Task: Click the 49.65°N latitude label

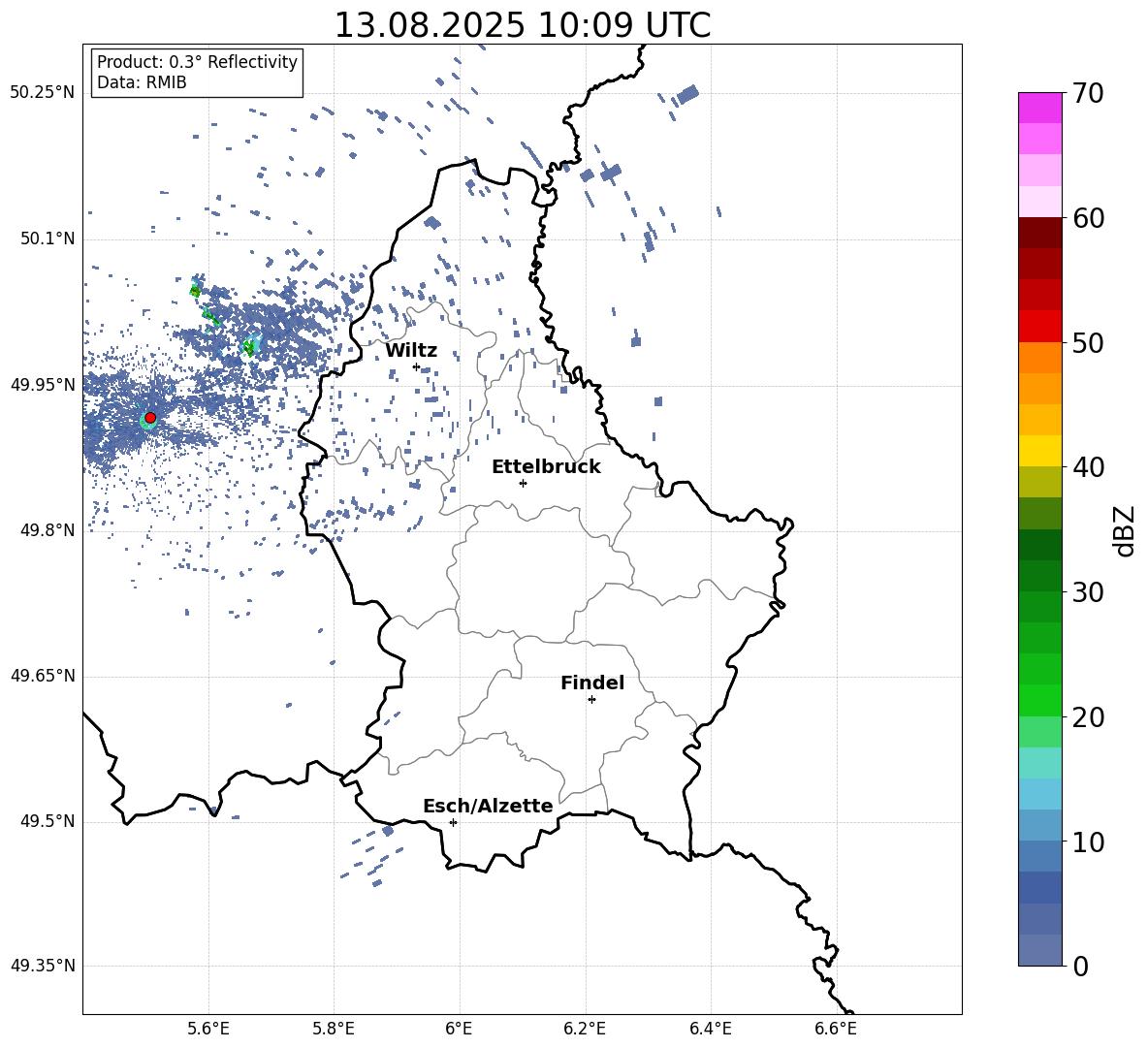Action: pos(43,676)
